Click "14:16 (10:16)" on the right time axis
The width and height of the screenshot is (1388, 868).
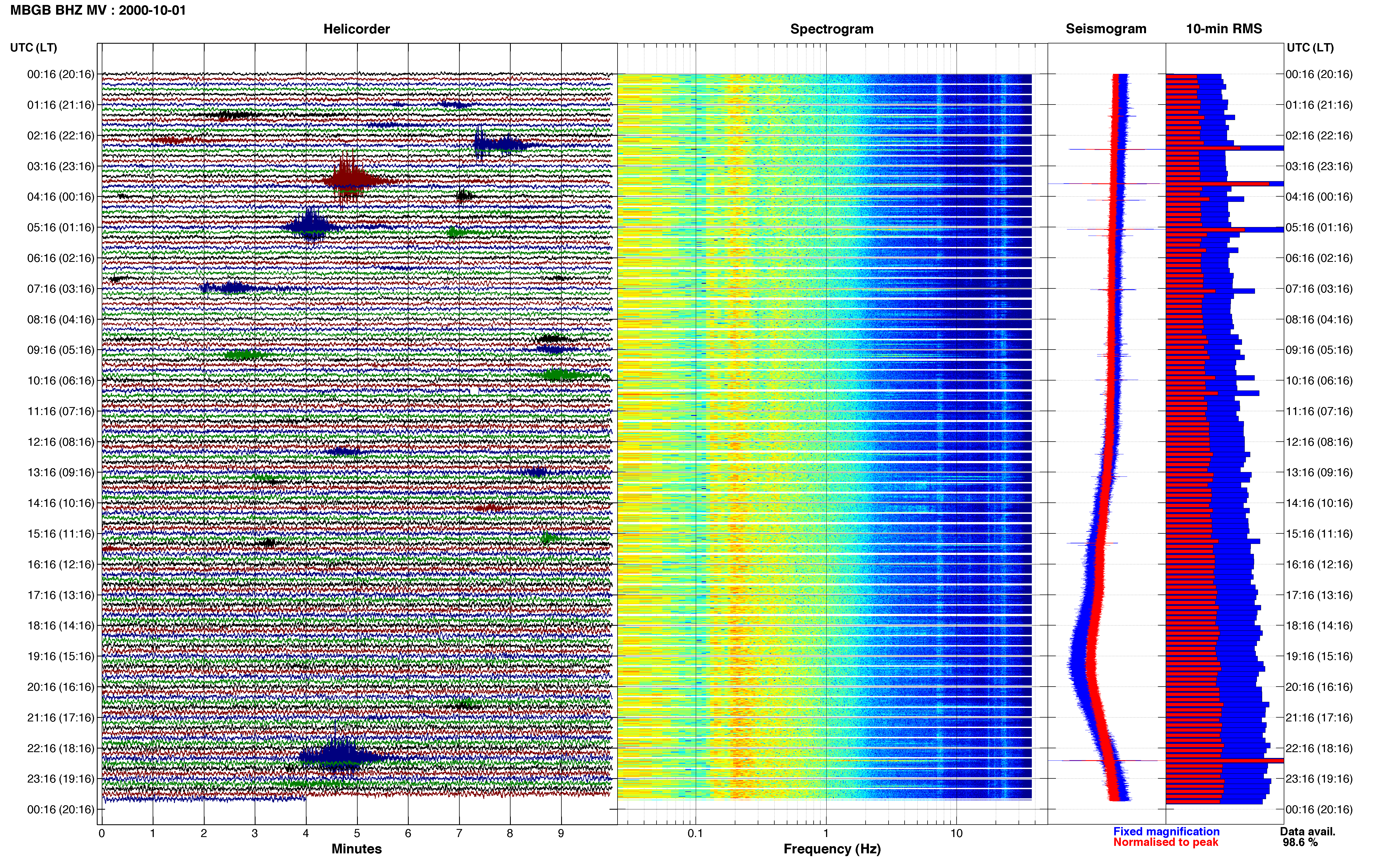(1319, 504)
